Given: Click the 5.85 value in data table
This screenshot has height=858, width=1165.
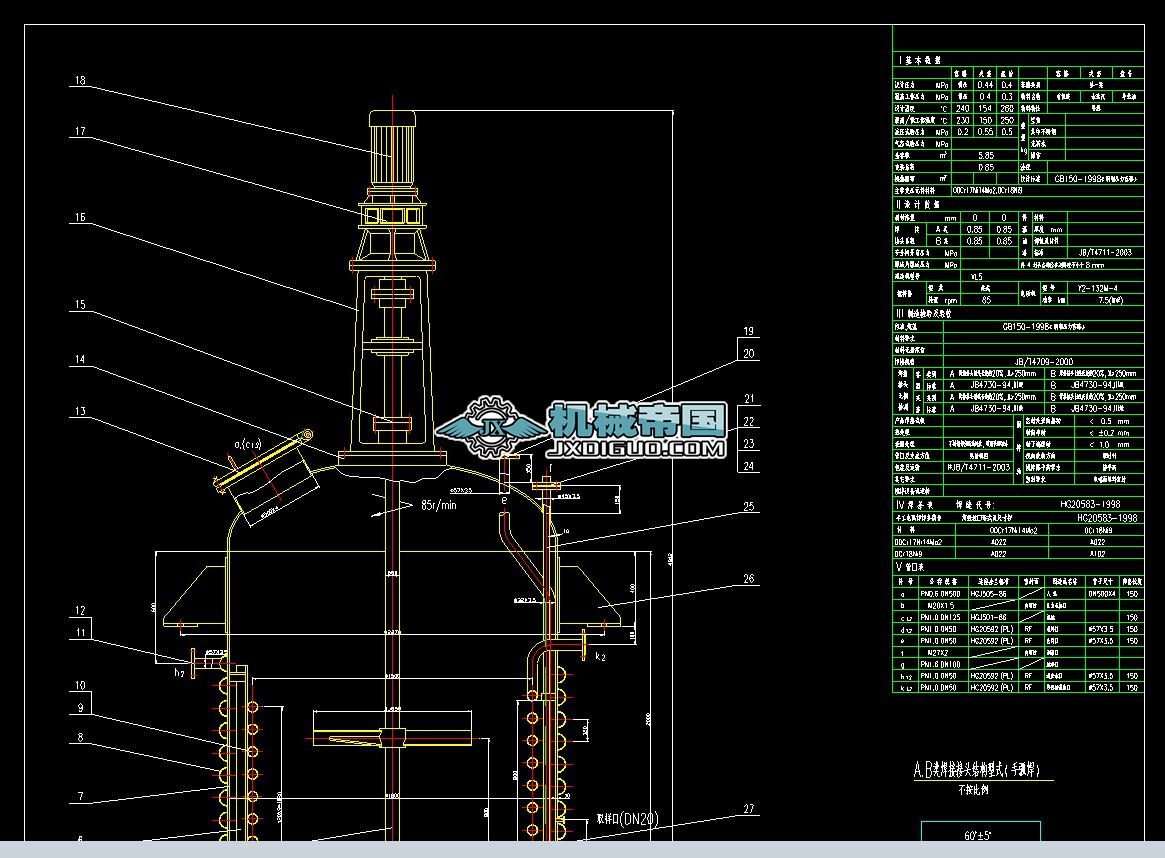Looking at the screenshot, I should click(985, 155).
